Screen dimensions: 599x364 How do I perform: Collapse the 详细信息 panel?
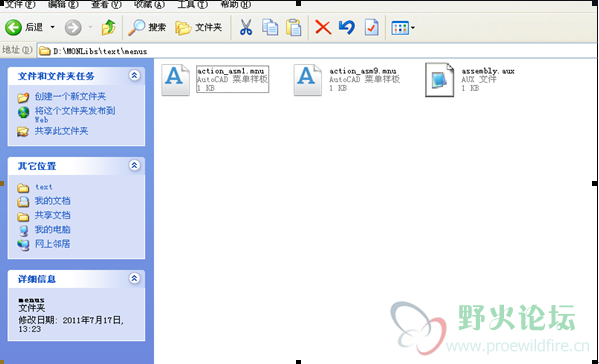[134, 278]
